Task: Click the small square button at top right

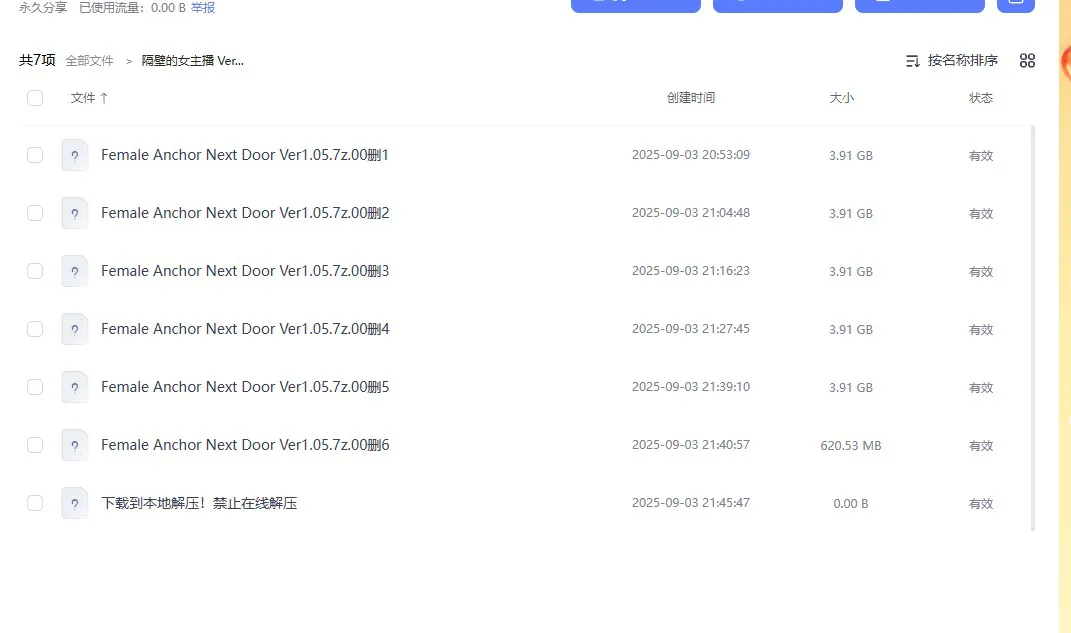Action: 1015,3
